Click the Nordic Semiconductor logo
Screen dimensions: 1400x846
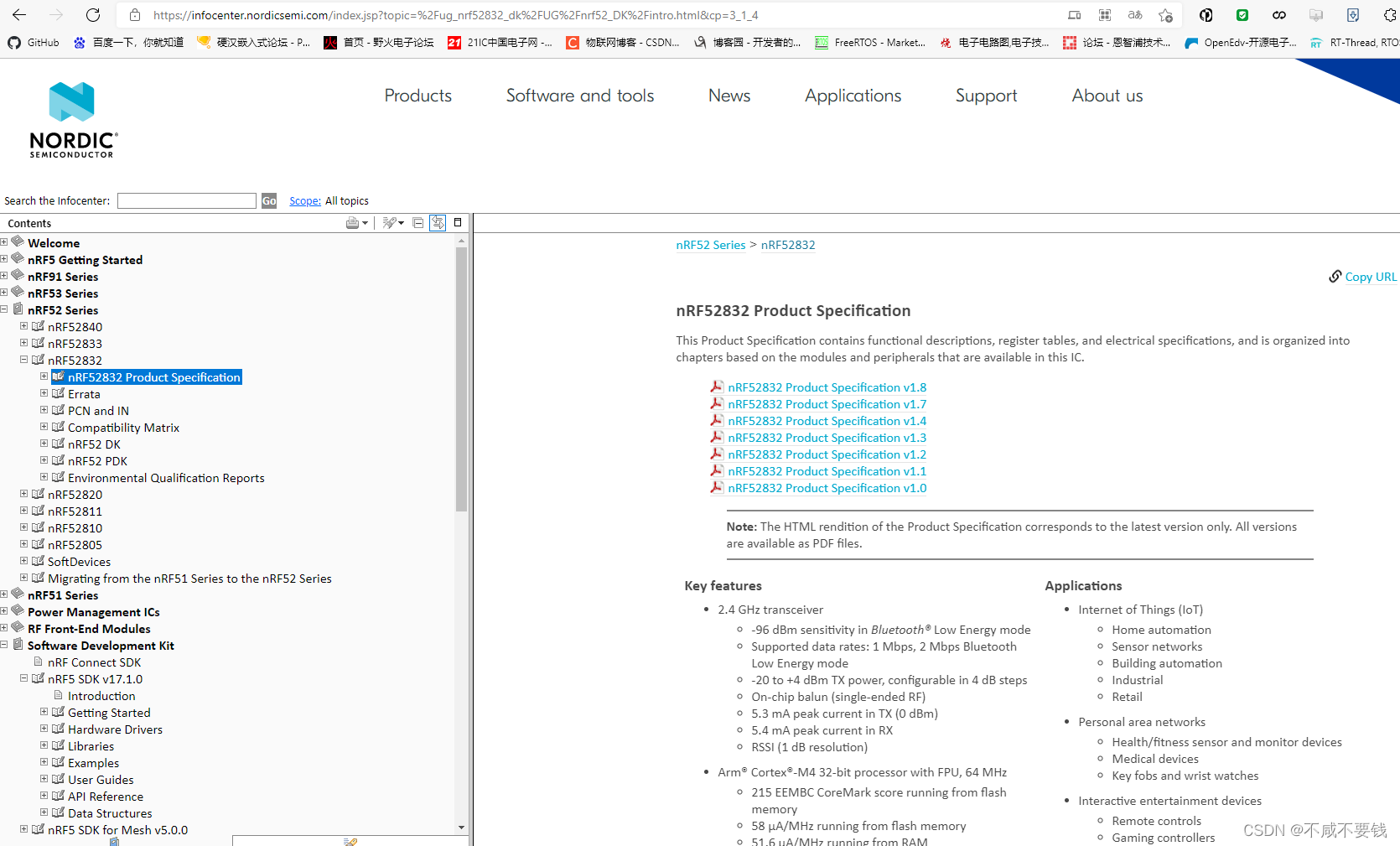tap(73, 120)
